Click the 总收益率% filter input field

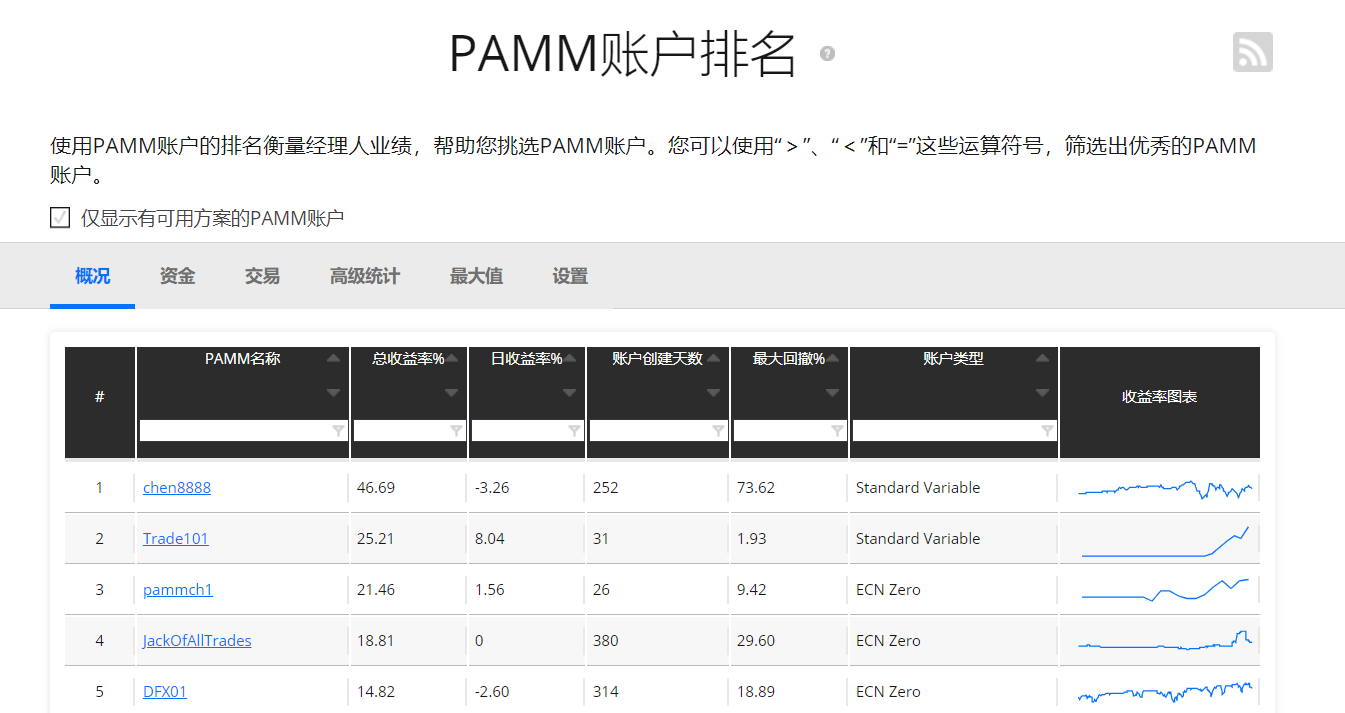pyautogui.click(x=409, y=430)
